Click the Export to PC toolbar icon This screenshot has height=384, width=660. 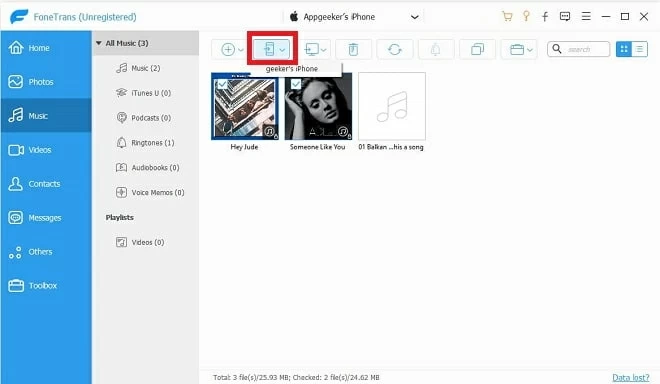[x=315, y=50]
